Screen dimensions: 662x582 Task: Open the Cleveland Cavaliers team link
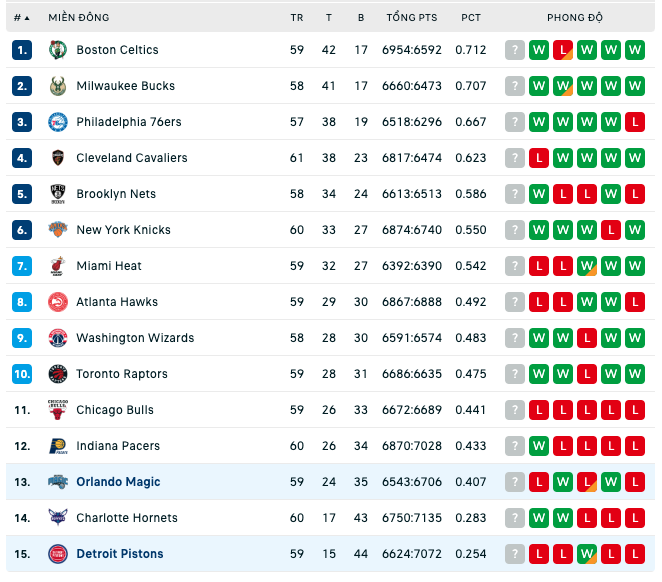132,158
